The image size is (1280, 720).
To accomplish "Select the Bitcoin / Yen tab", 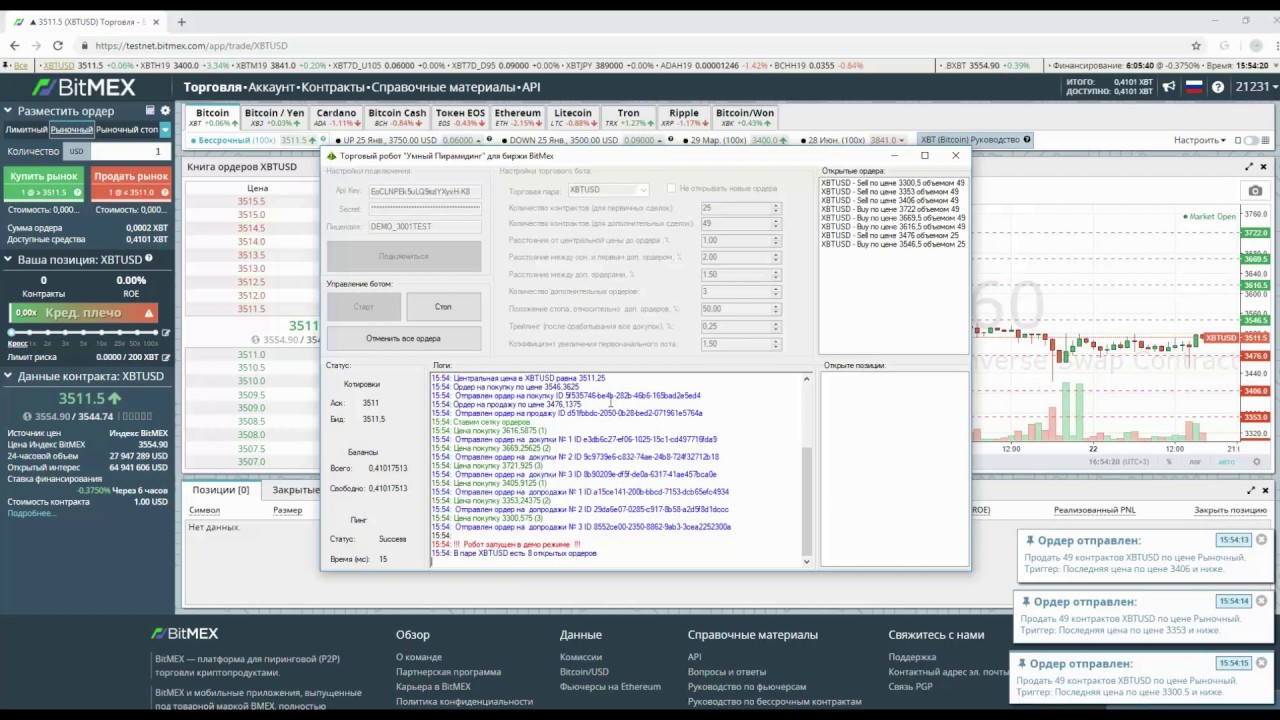I will click(x=274, y=117).
